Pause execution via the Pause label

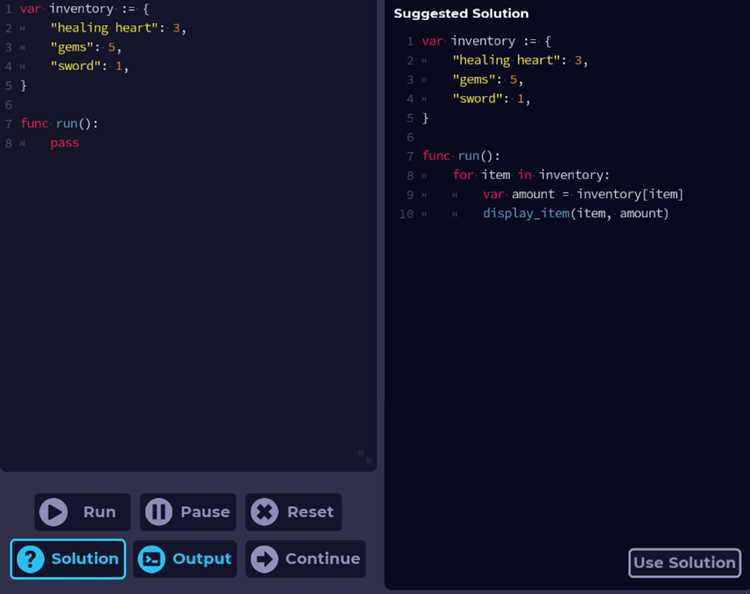click(205, 512)
